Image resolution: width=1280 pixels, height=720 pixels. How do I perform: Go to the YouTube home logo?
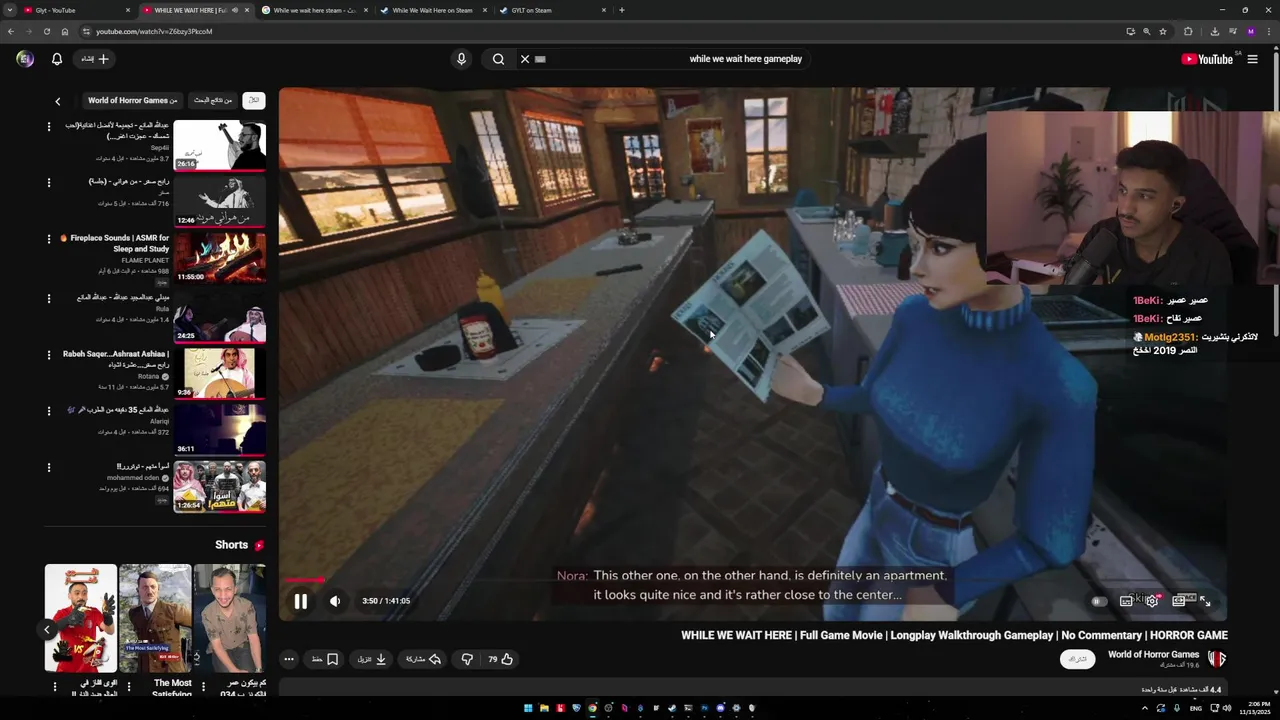[1207, 59]
